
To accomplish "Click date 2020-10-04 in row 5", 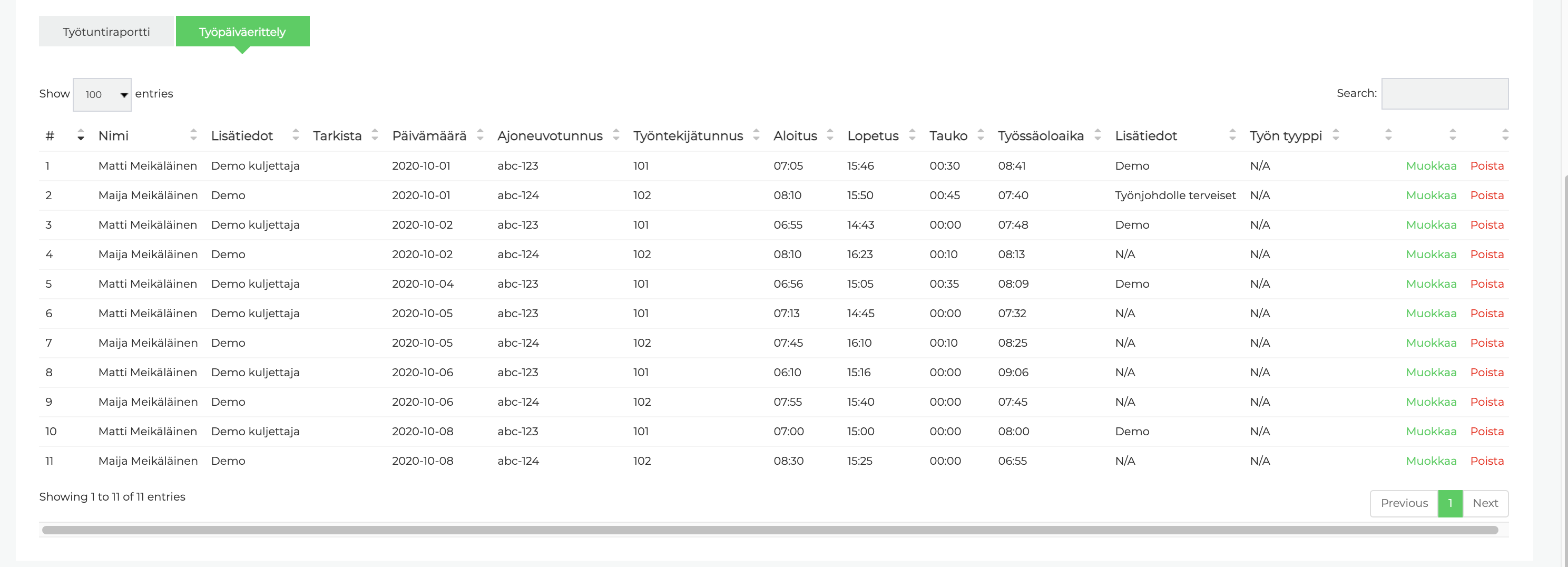I will (x=423, y=284).
